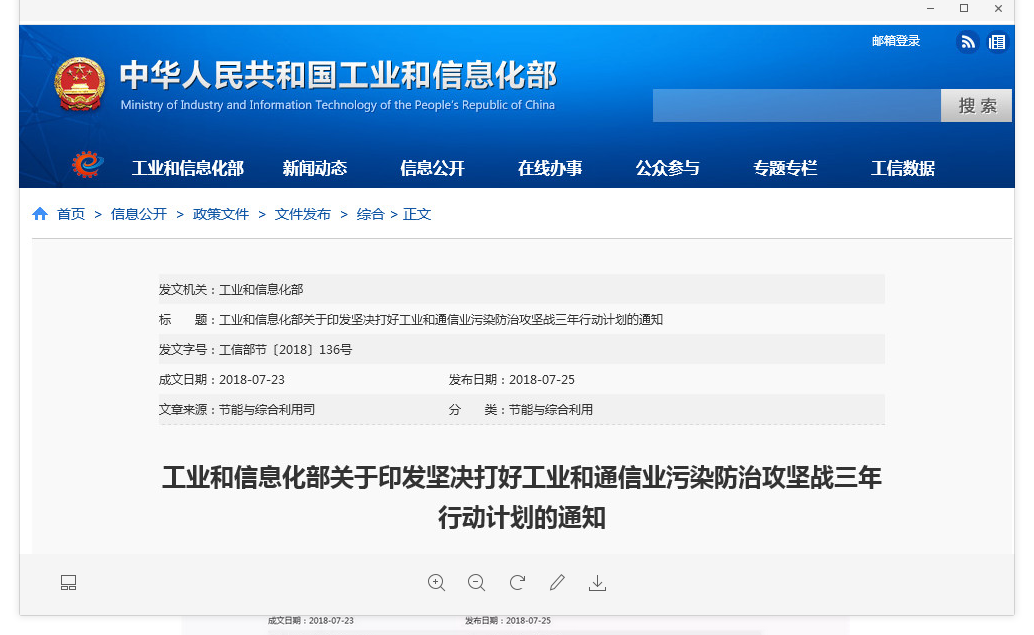
Task: Click 政策文件 breadcrumb link
Action: pos(221,214)
